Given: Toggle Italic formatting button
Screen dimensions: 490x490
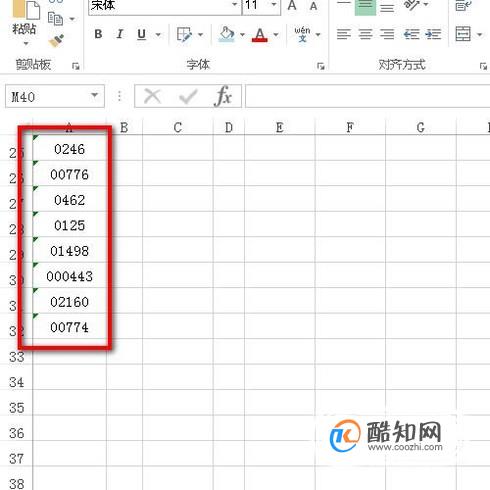Looking at the screenshot, I should click(x=119, y=34).
